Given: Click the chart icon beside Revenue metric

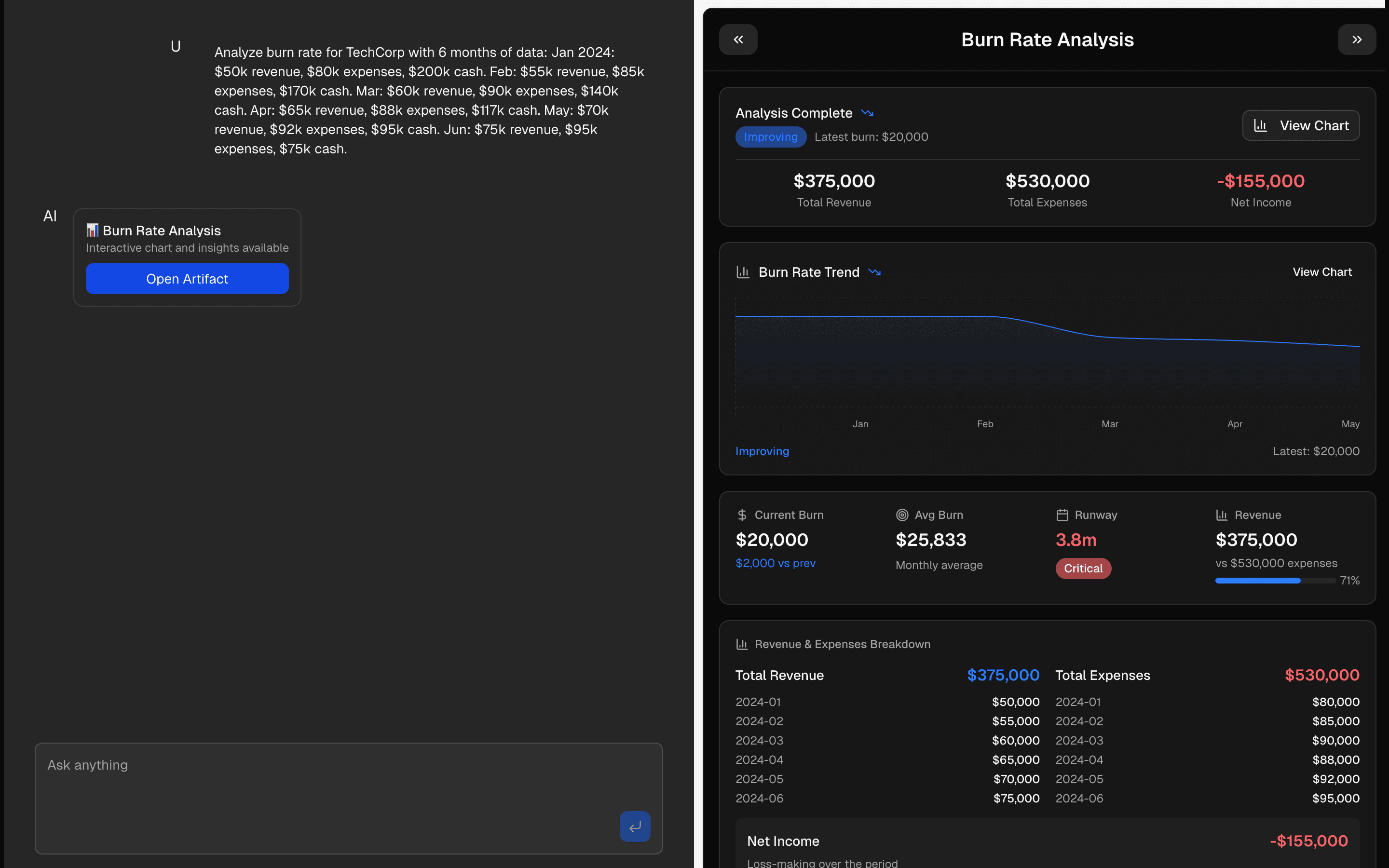Looking at the screenshot, I should (x=1222, y=515).
